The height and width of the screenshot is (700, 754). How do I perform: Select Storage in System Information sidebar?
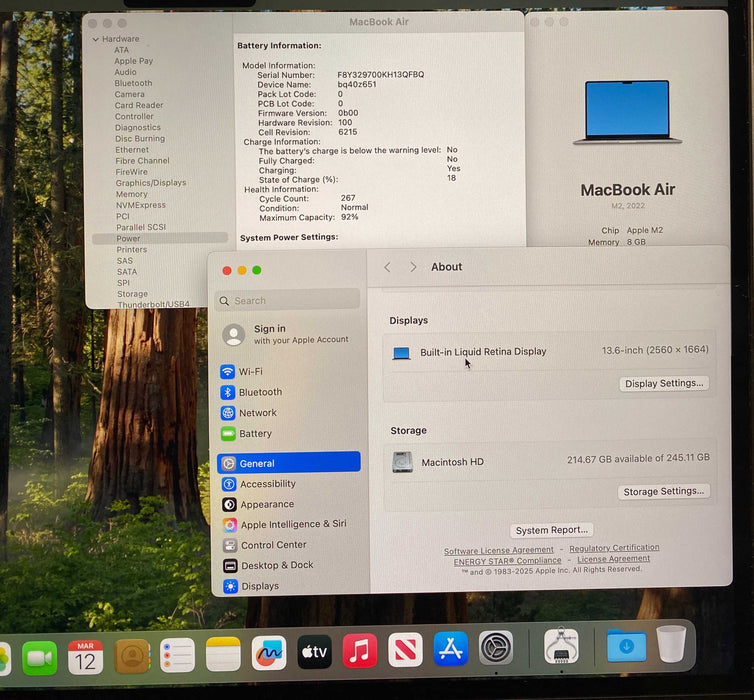tap(132, 294)
